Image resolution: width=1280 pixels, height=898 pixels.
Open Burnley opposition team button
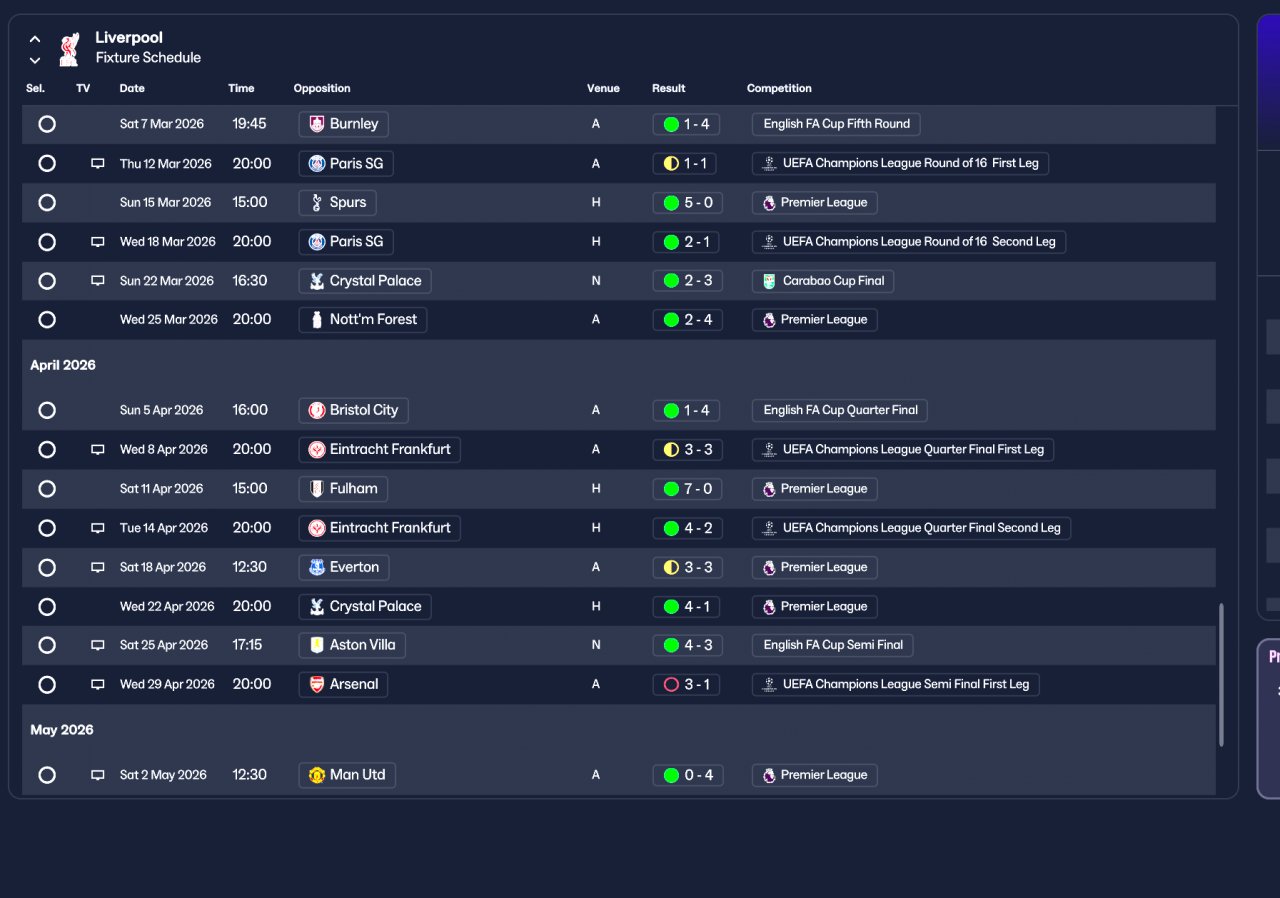pyautogui.click(x=343, y=124)
